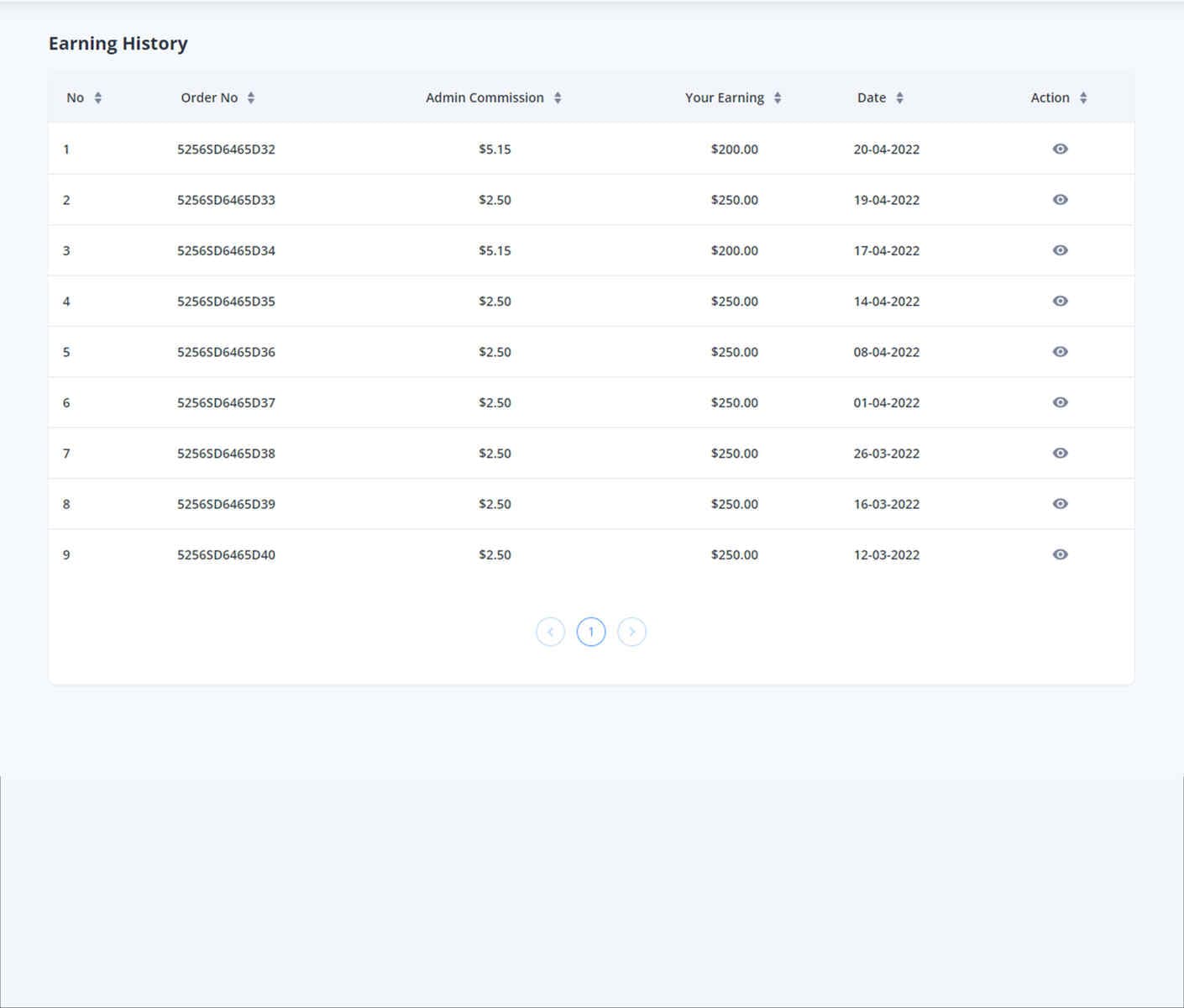Click the view action for order 5256SD6465D35
This screenshot has height=1008, width=1184.
click(1060, 301)
